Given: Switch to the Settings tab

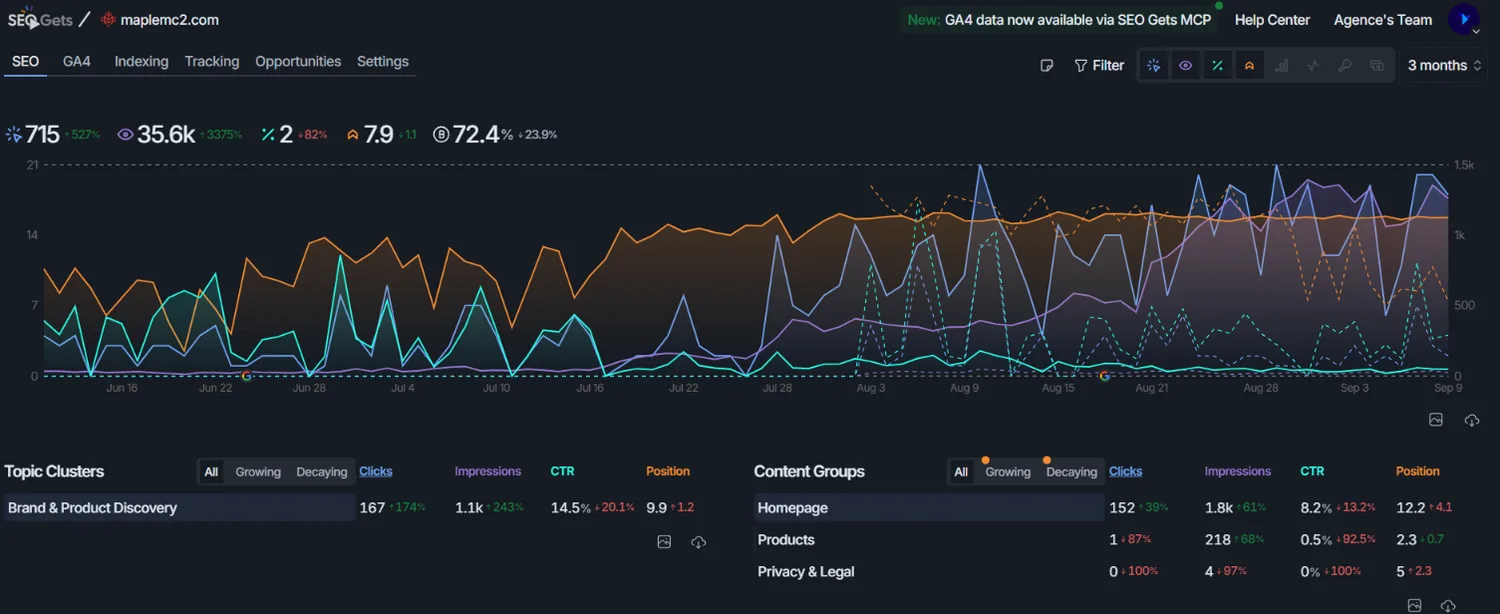Looking at the screenshot, I should coord(383,61).
